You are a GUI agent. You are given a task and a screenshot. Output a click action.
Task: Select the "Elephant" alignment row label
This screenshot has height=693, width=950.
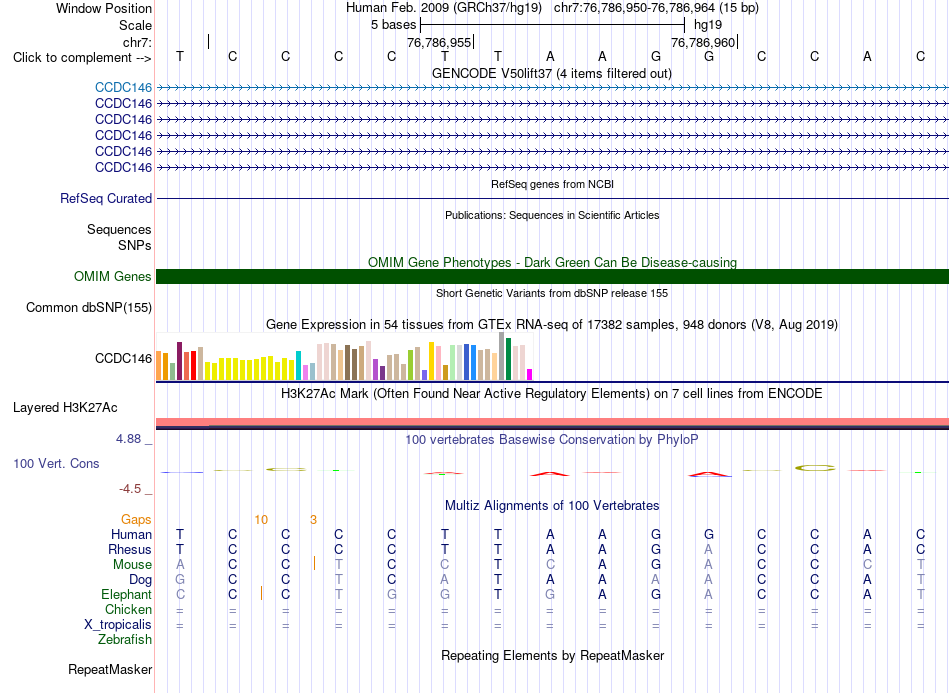coord(126,594)
